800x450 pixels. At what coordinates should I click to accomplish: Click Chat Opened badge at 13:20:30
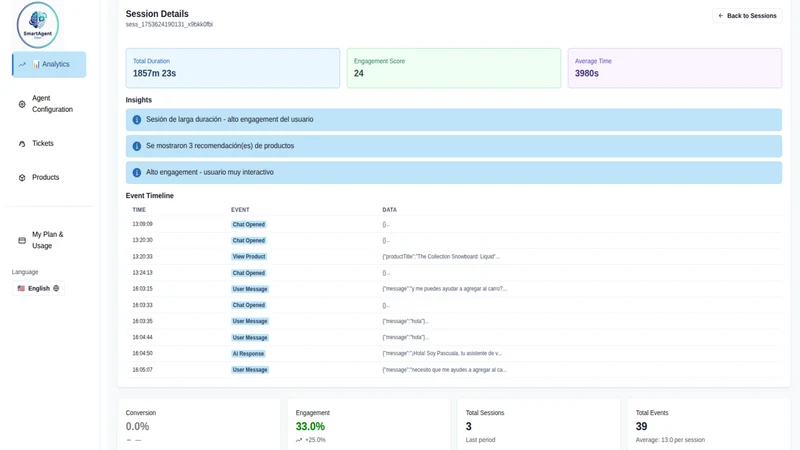coord(248,240)
